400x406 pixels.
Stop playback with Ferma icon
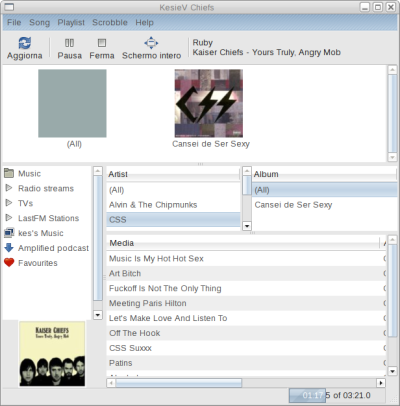pos(102,43)
